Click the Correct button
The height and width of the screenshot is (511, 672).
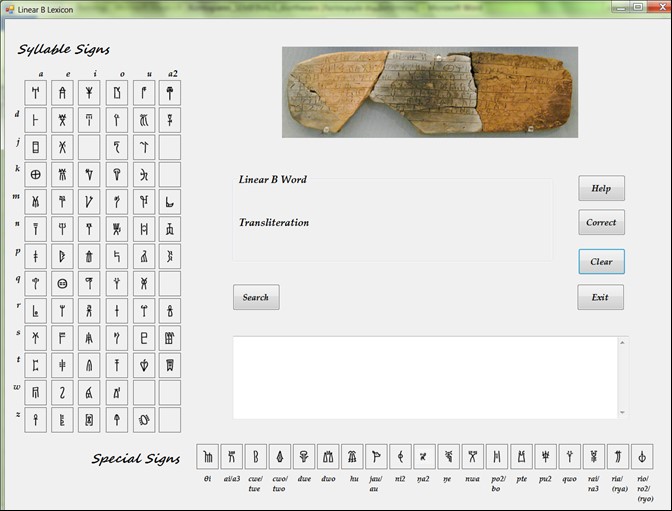pyautogui.click(x=601, y=222)
